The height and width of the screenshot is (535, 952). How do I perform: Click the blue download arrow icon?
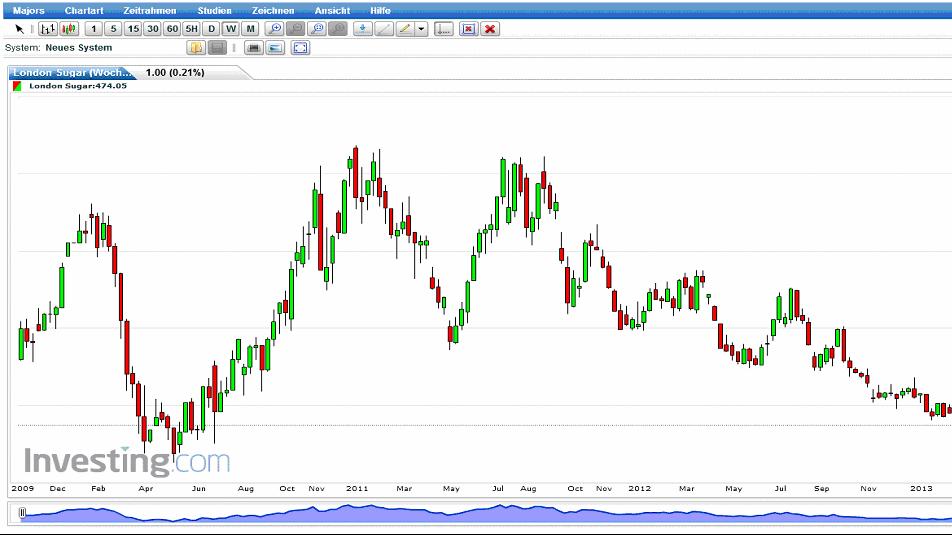[362, 29]
